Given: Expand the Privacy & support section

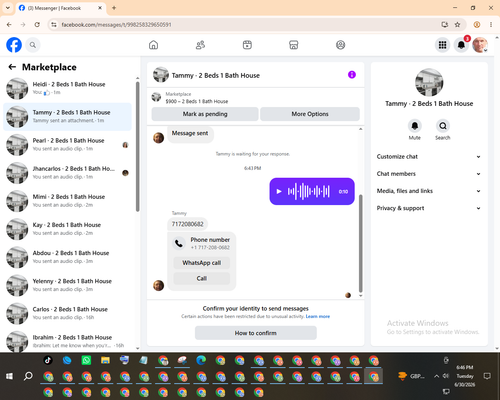Looking at the screenshot, I should 429,208.
